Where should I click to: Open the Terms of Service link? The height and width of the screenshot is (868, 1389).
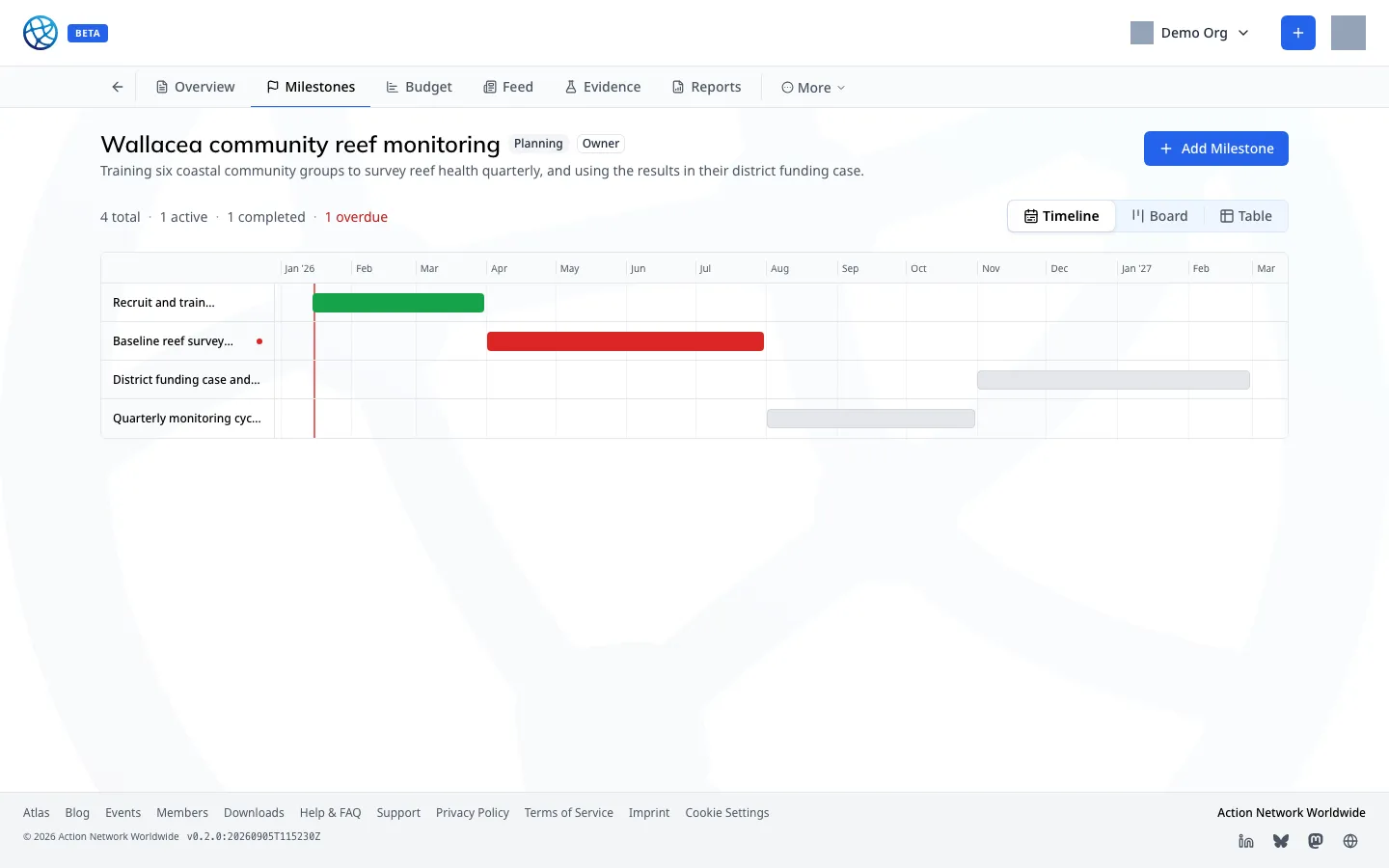(569, 813)
